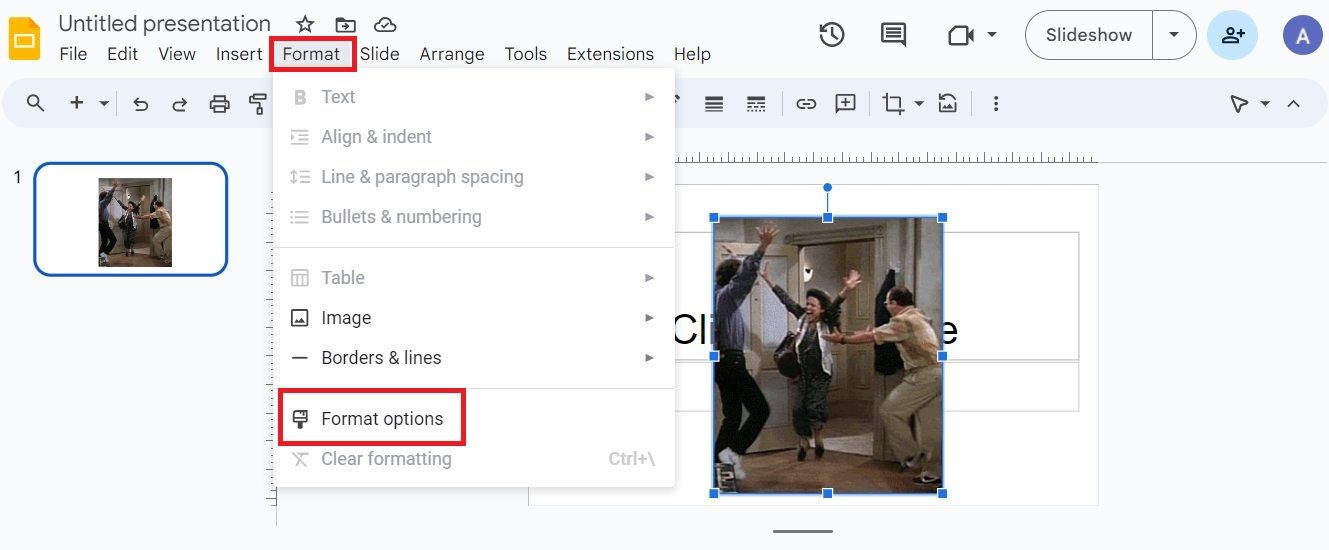Open the View menu
The height and width of the screenshot is (550, 1329).
click(x=177, y=54)
